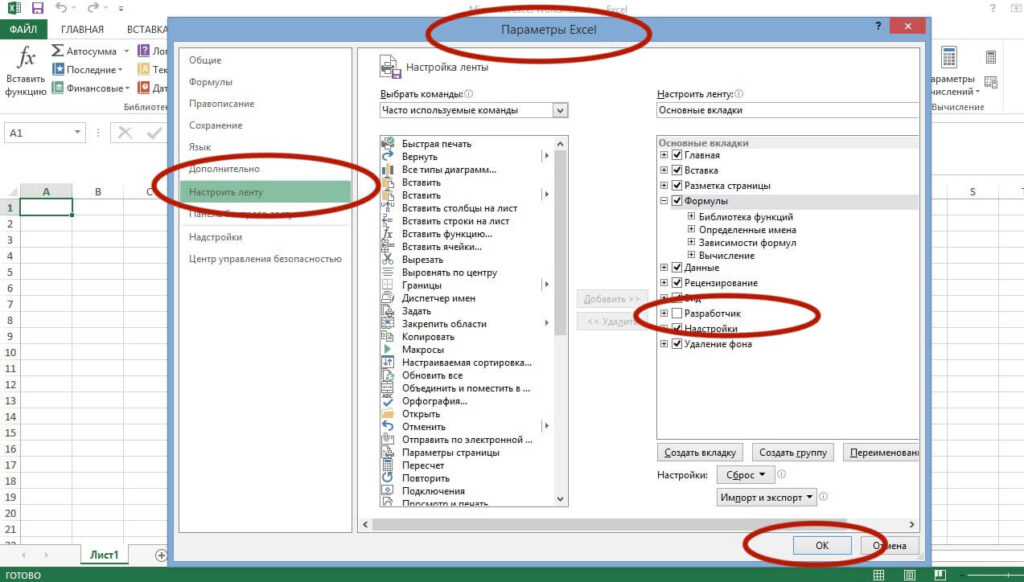Uncheck the Вставка tab checkbox
The height and width of the screenshot is (582, 1024).
(677, 170)
